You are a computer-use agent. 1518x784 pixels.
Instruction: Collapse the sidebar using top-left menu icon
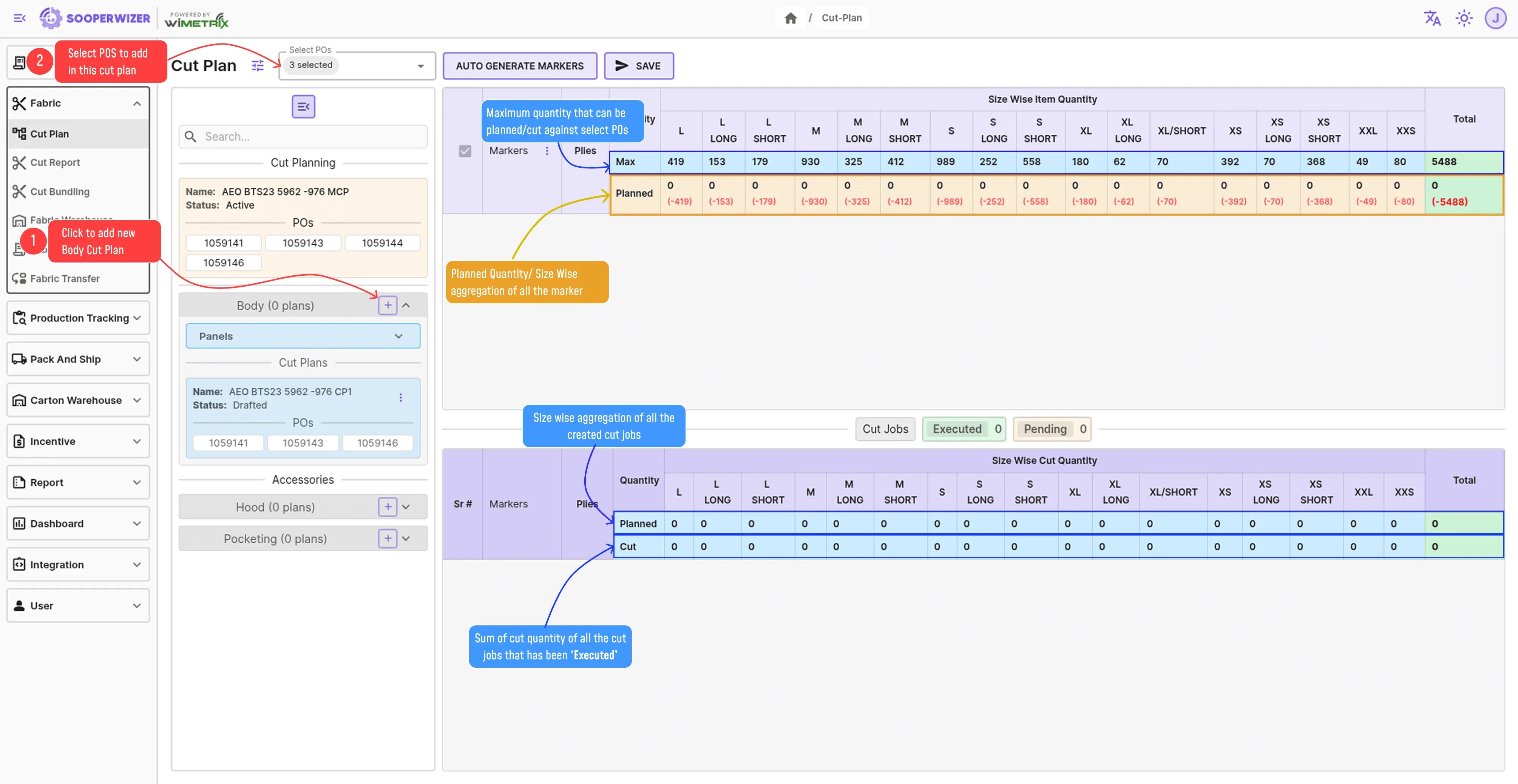point(19,18)
